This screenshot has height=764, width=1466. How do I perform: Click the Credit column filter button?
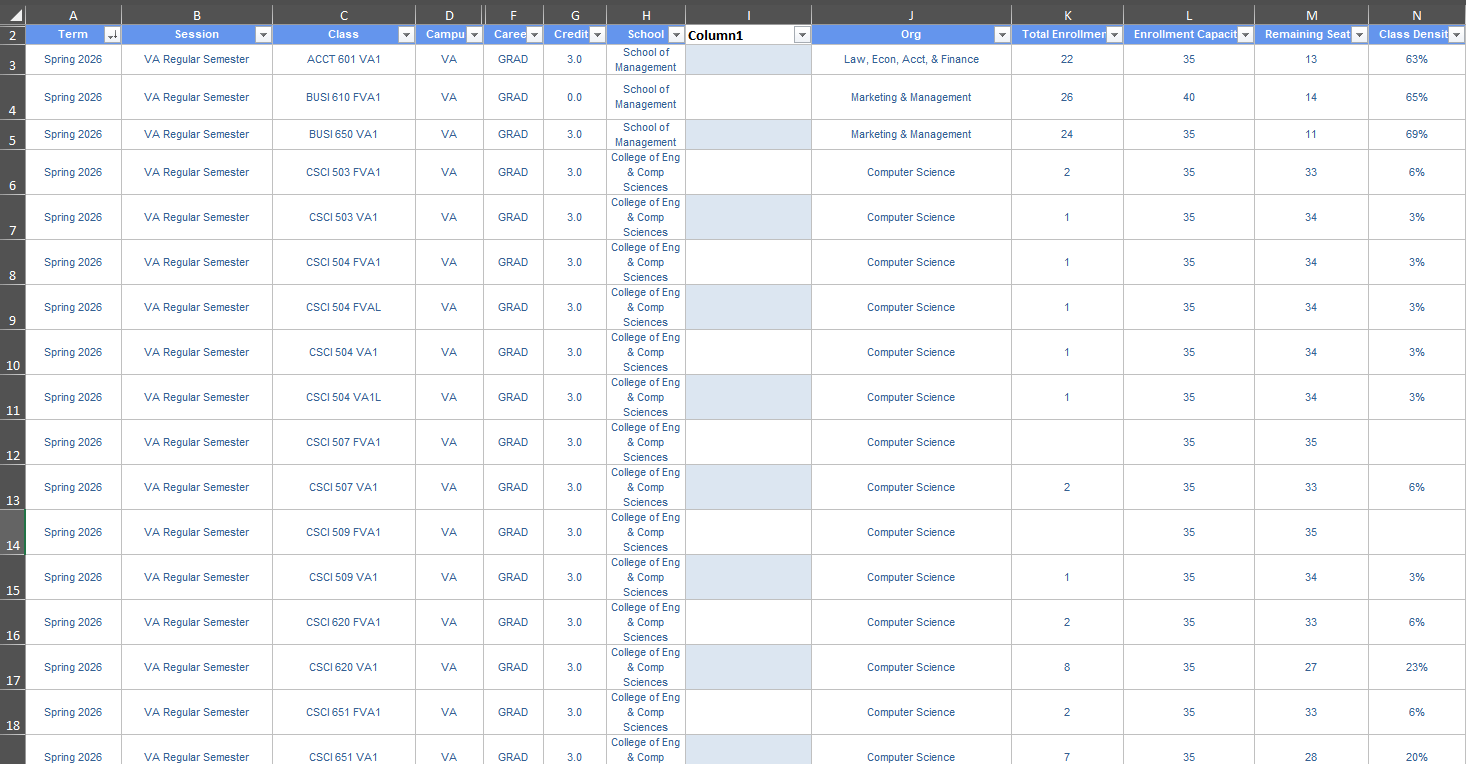[x=597, y=35]
